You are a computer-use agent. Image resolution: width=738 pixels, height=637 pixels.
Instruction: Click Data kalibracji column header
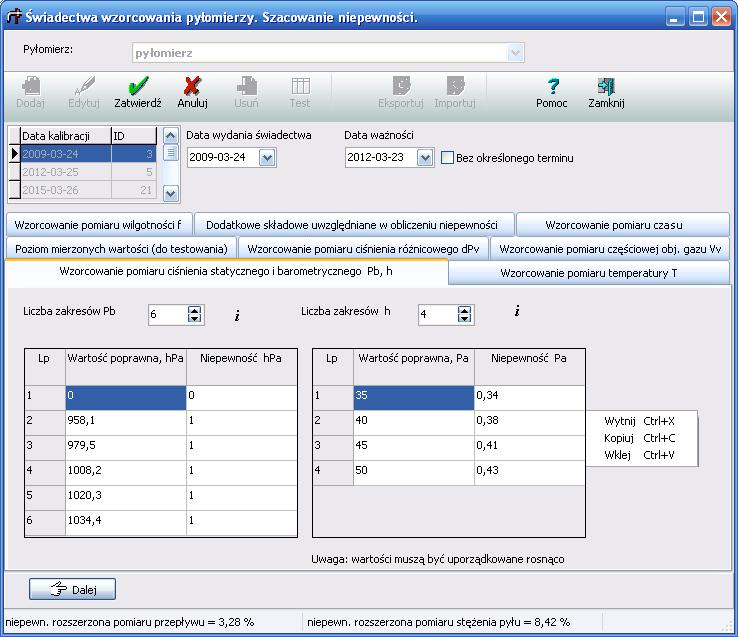(x=65, y=136)
